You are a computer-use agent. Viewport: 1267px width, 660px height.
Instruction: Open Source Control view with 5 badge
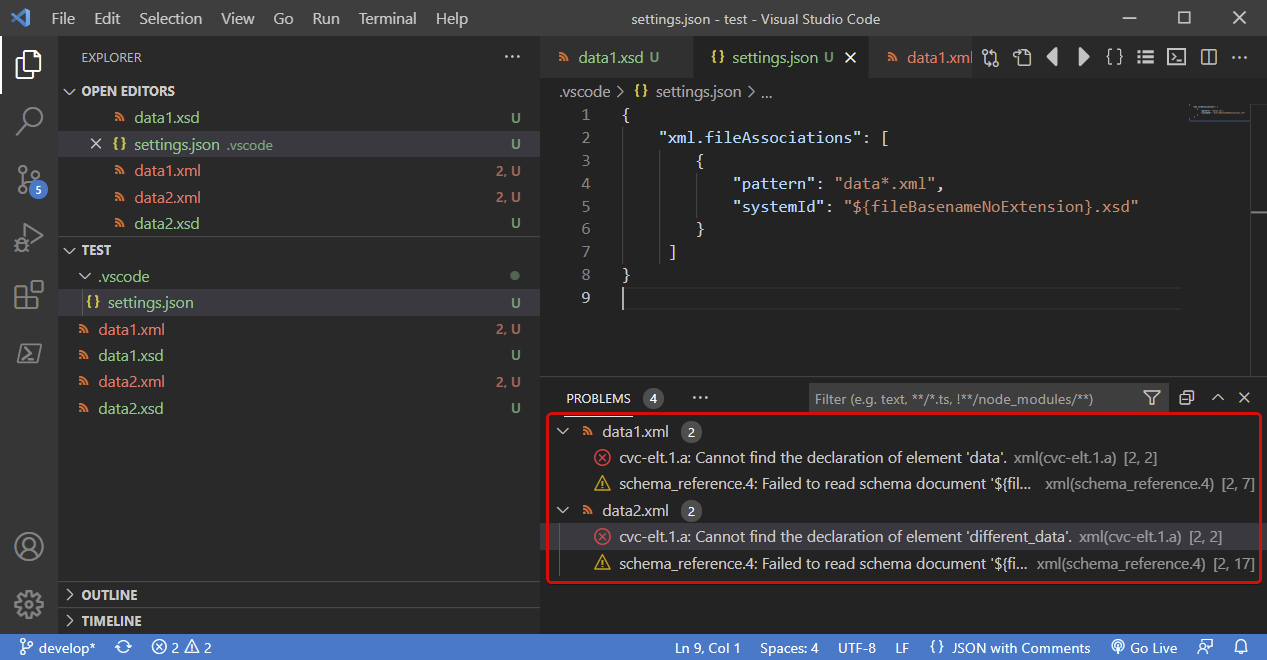pyautogui.click(x=29, y=180)
